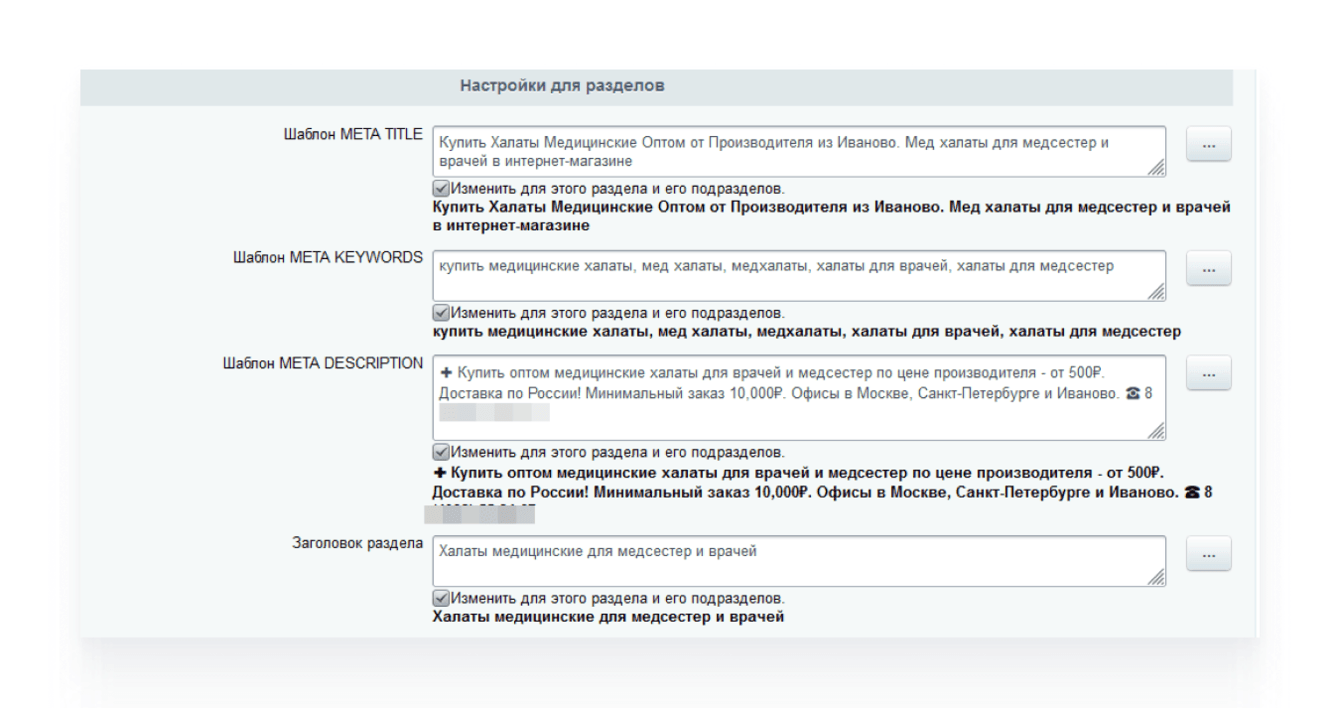Click the Заголовок раздела text field

pos(800,561)
